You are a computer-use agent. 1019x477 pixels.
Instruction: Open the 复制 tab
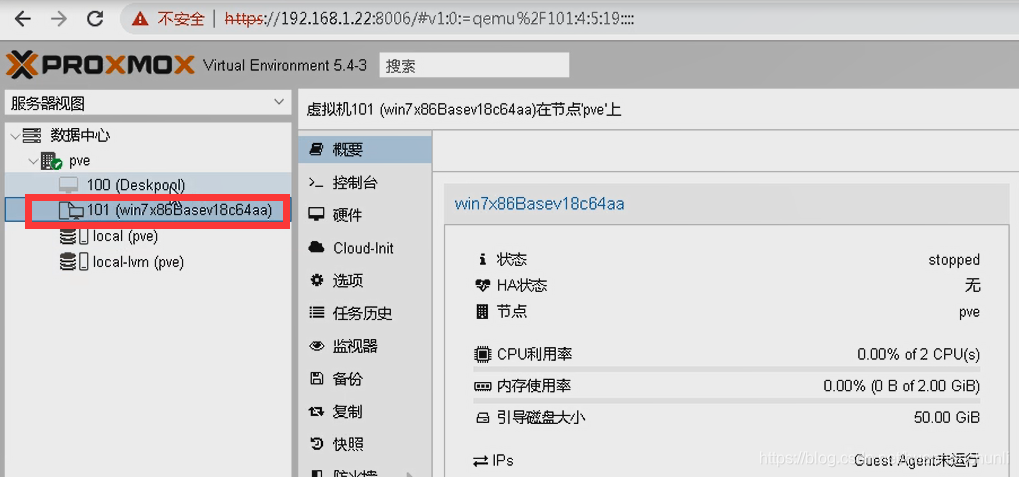[365, 411]
